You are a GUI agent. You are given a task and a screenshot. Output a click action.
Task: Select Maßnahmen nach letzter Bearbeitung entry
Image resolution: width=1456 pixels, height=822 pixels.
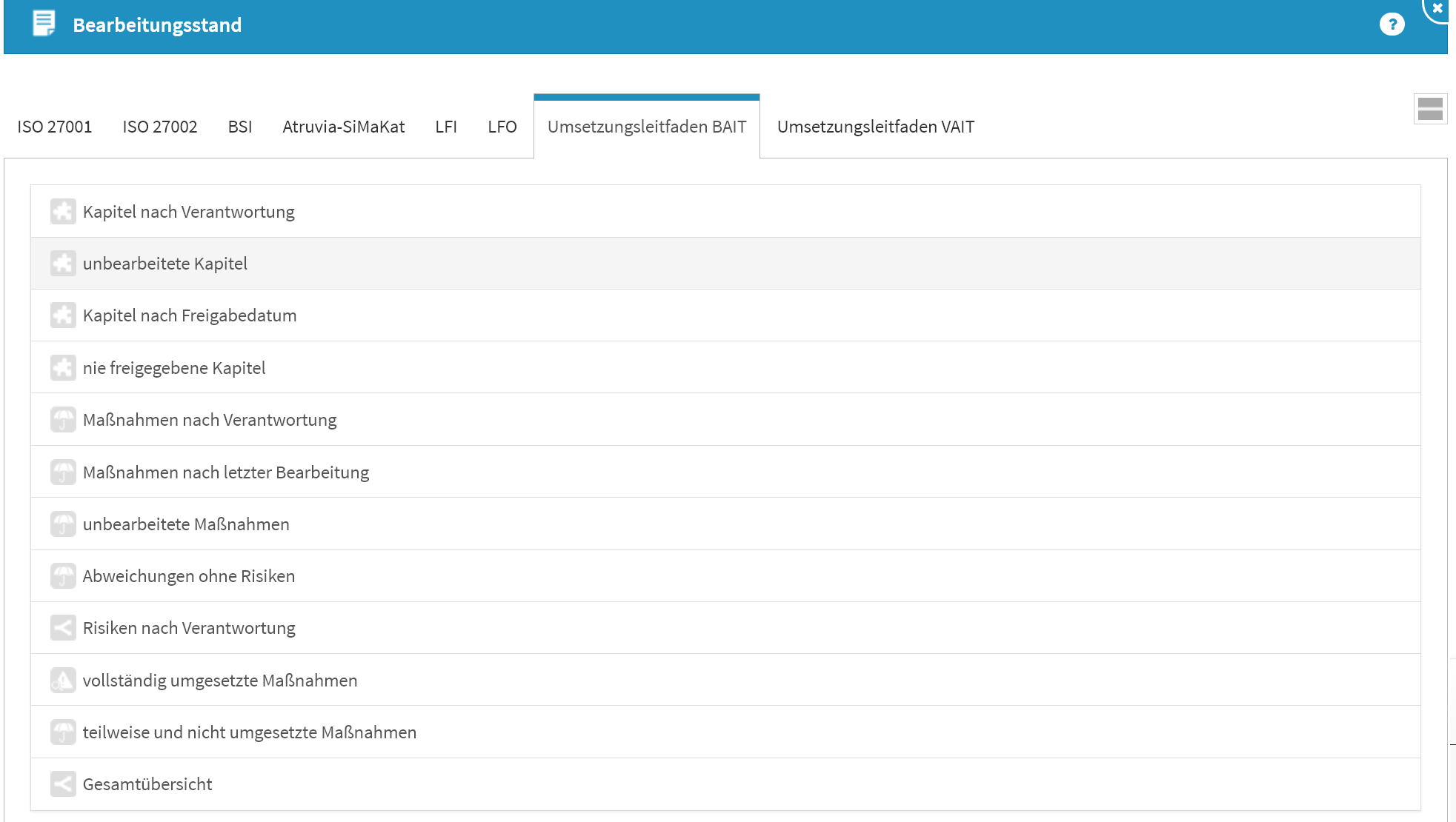click(x=226, y=472)
